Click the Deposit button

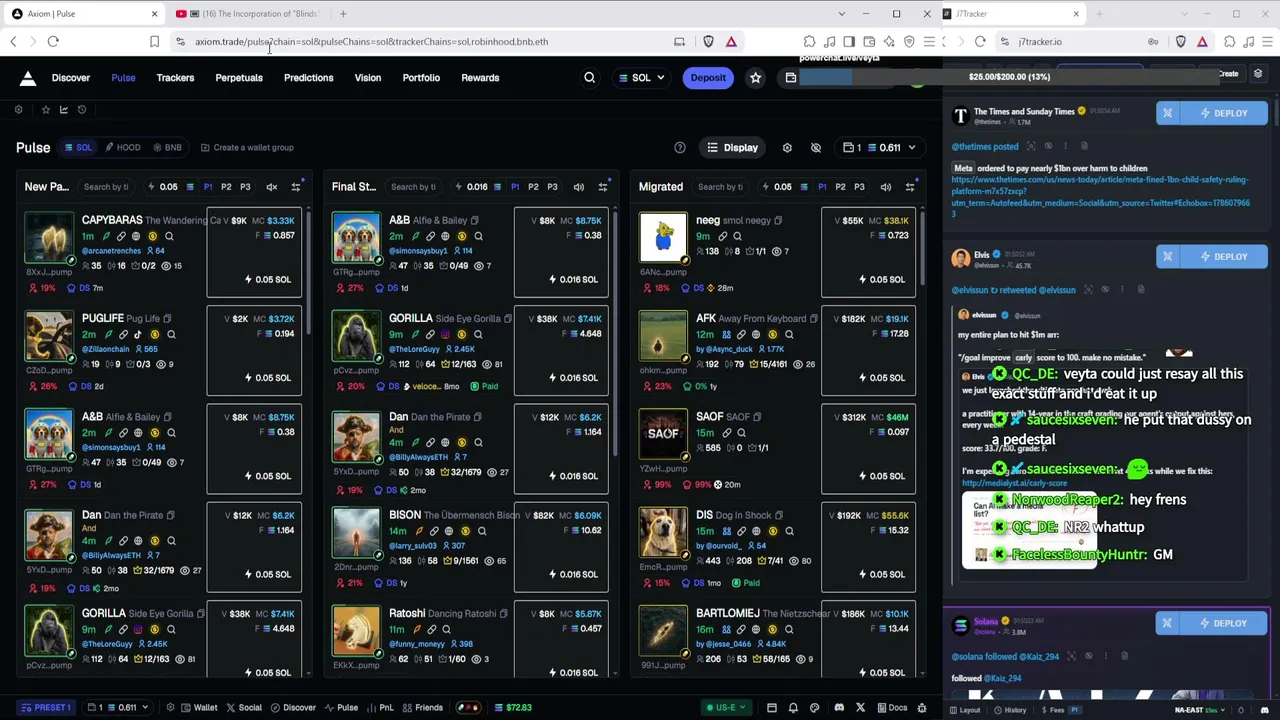[x=708, y=78]
